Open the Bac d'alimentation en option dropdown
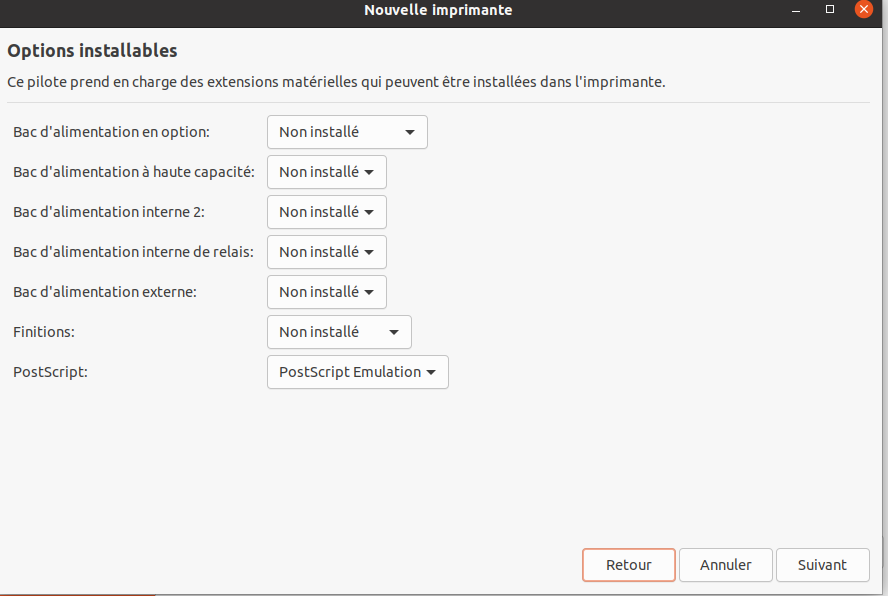The image size is (888, 596). [x=347, y=132]
